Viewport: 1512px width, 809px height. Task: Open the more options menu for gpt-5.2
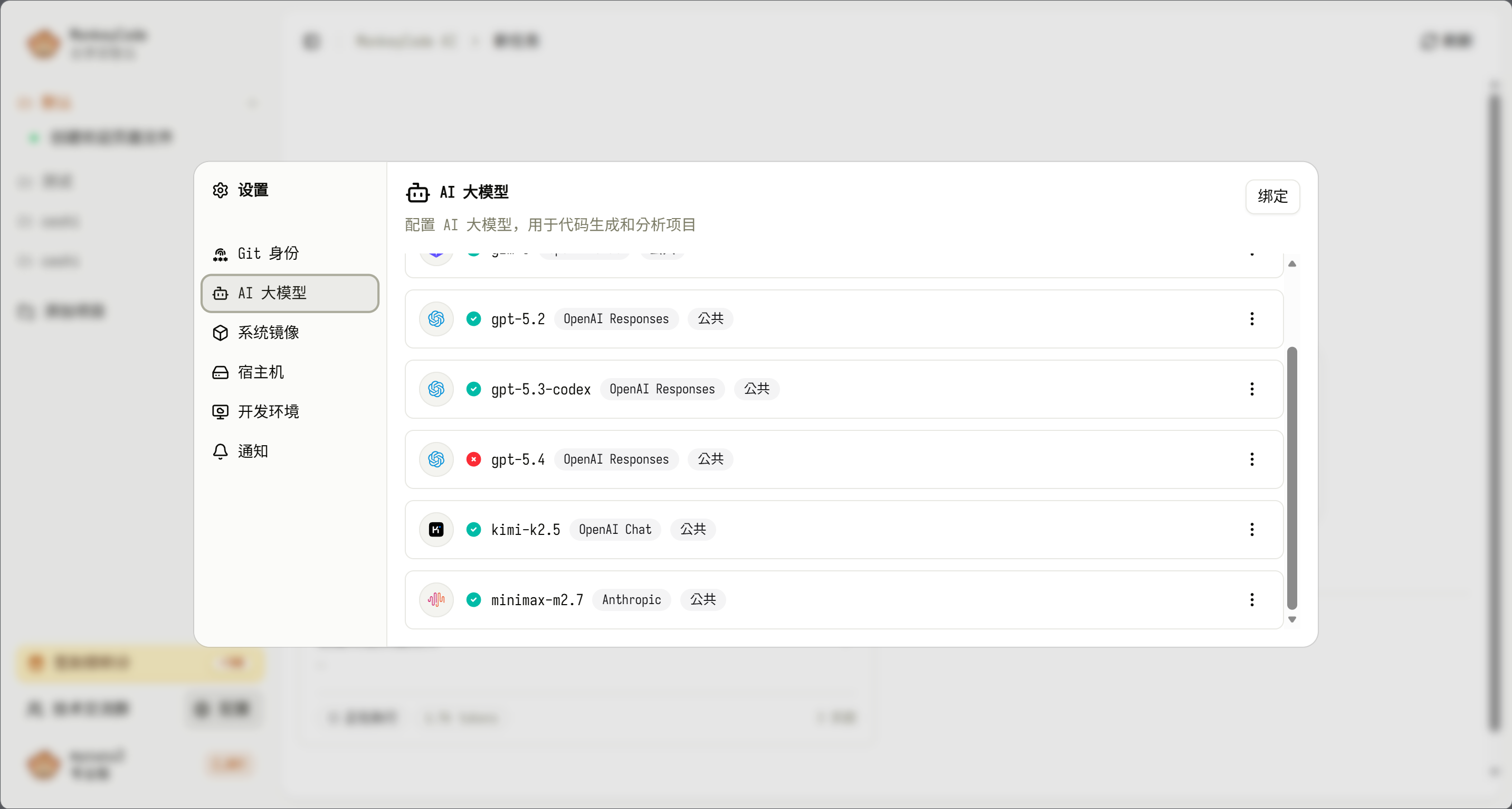(1251, 318)
